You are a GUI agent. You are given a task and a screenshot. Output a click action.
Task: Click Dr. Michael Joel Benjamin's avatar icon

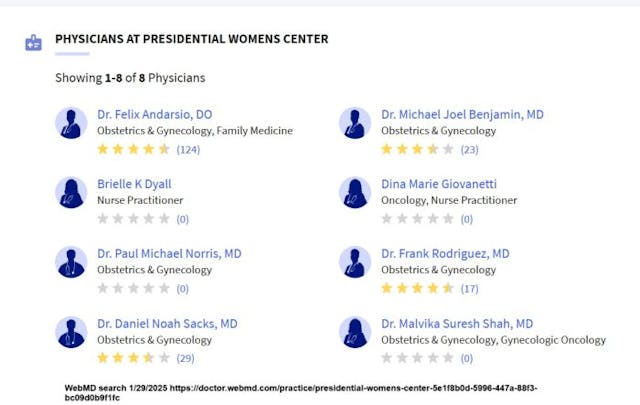(355, 123)
